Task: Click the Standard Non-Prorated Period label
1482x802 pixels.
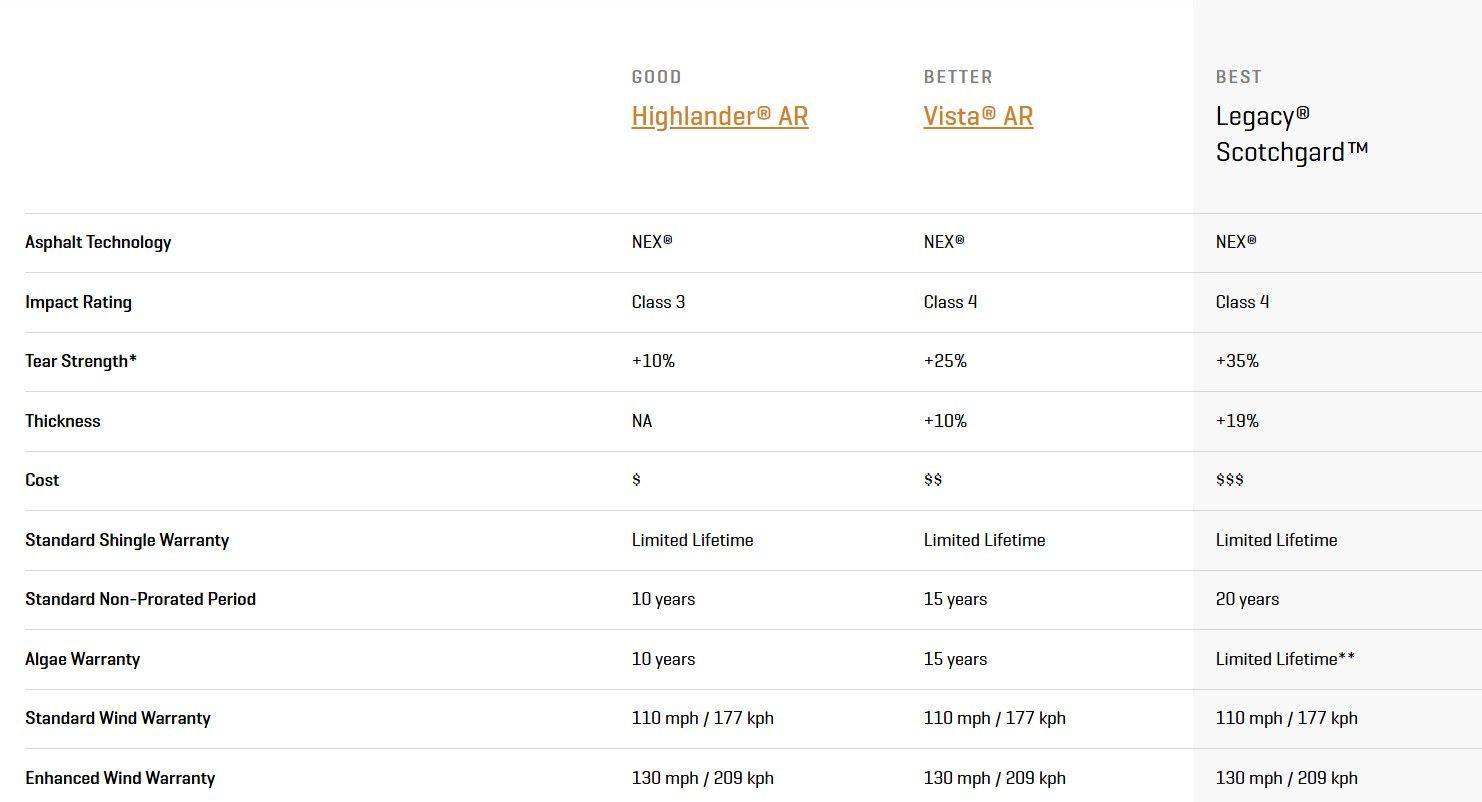Action: click(140, 599)
